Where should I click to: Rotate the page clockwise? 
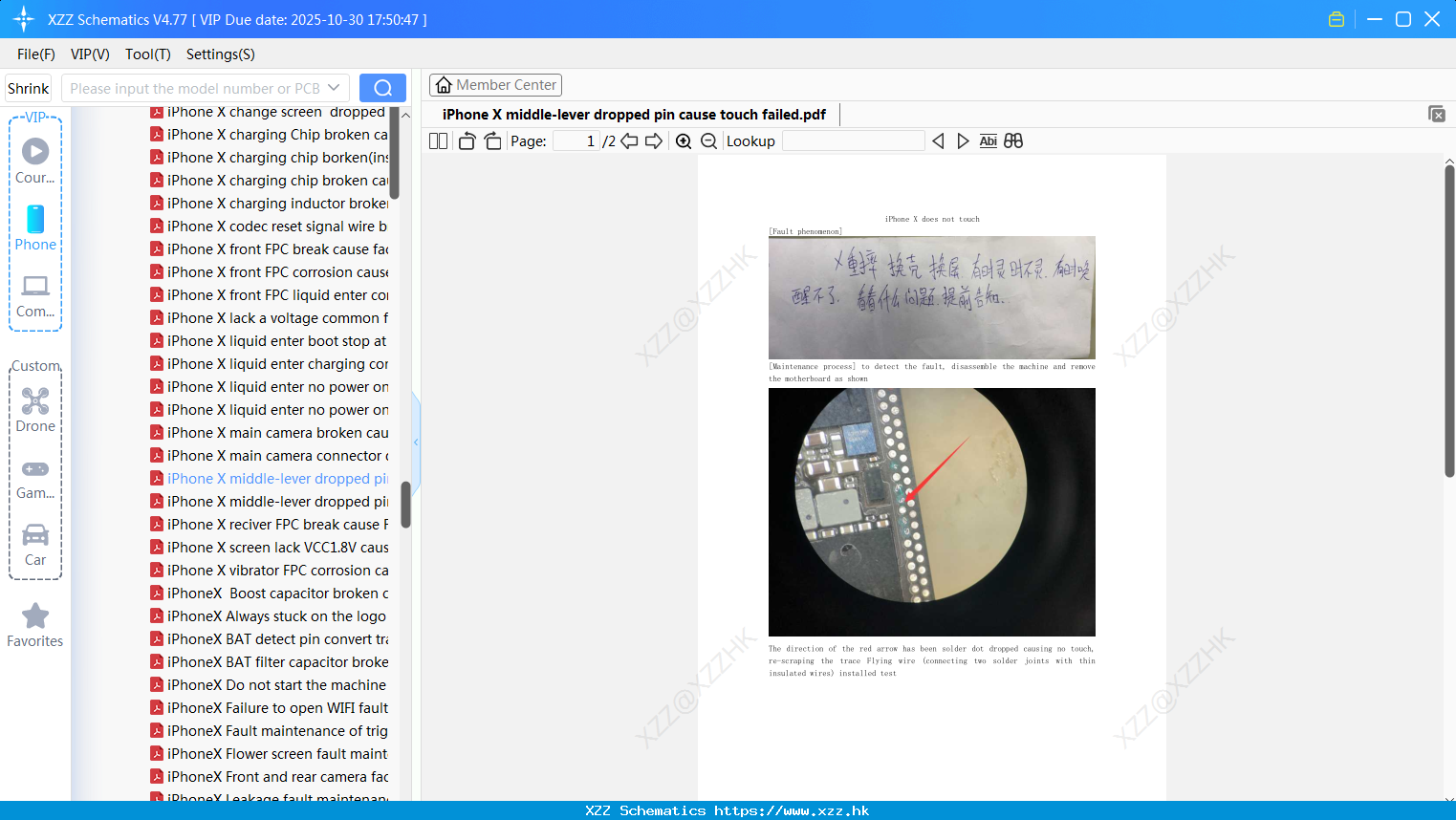point(492,141)
